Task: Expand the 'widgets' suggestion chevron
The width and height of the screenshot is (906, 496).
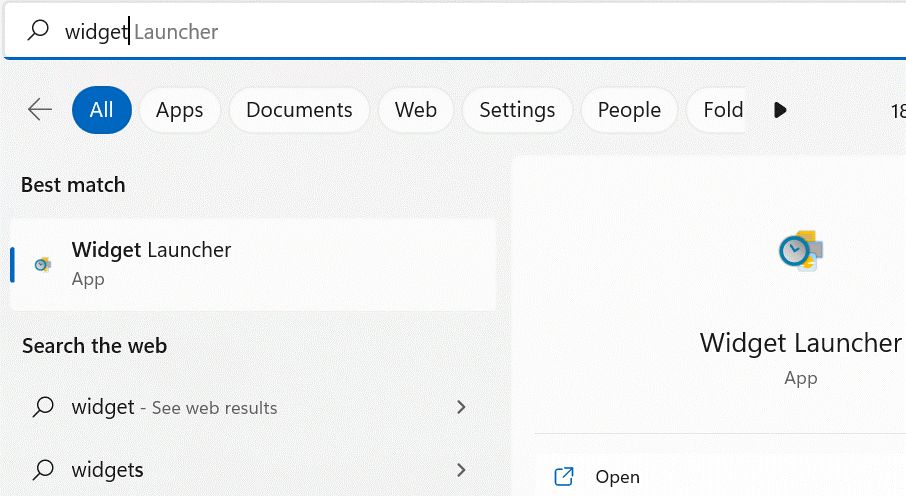Action: point(461,469)
